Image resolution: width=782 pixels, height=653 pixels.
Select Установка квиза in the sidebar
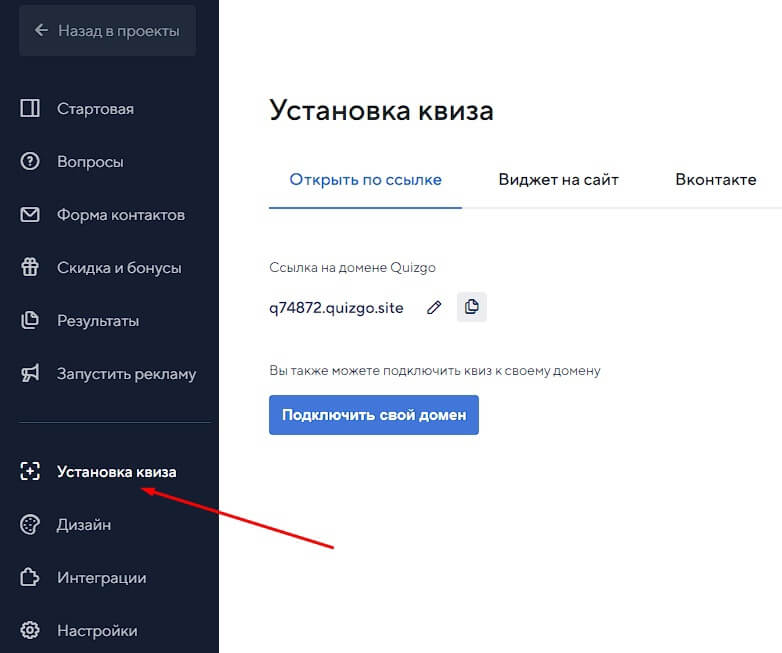116,472
